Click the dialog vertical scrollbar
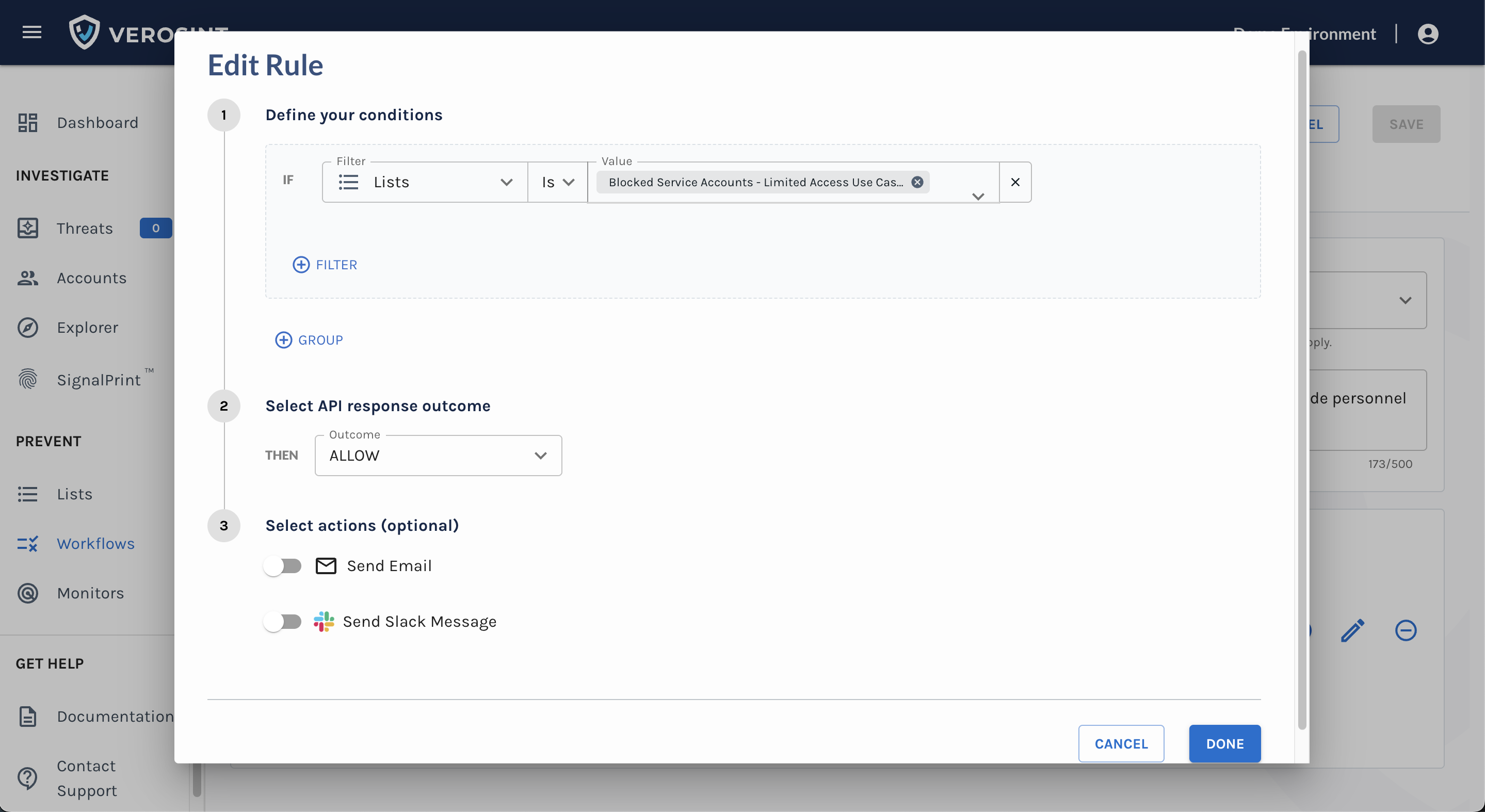 (1302, 390)
